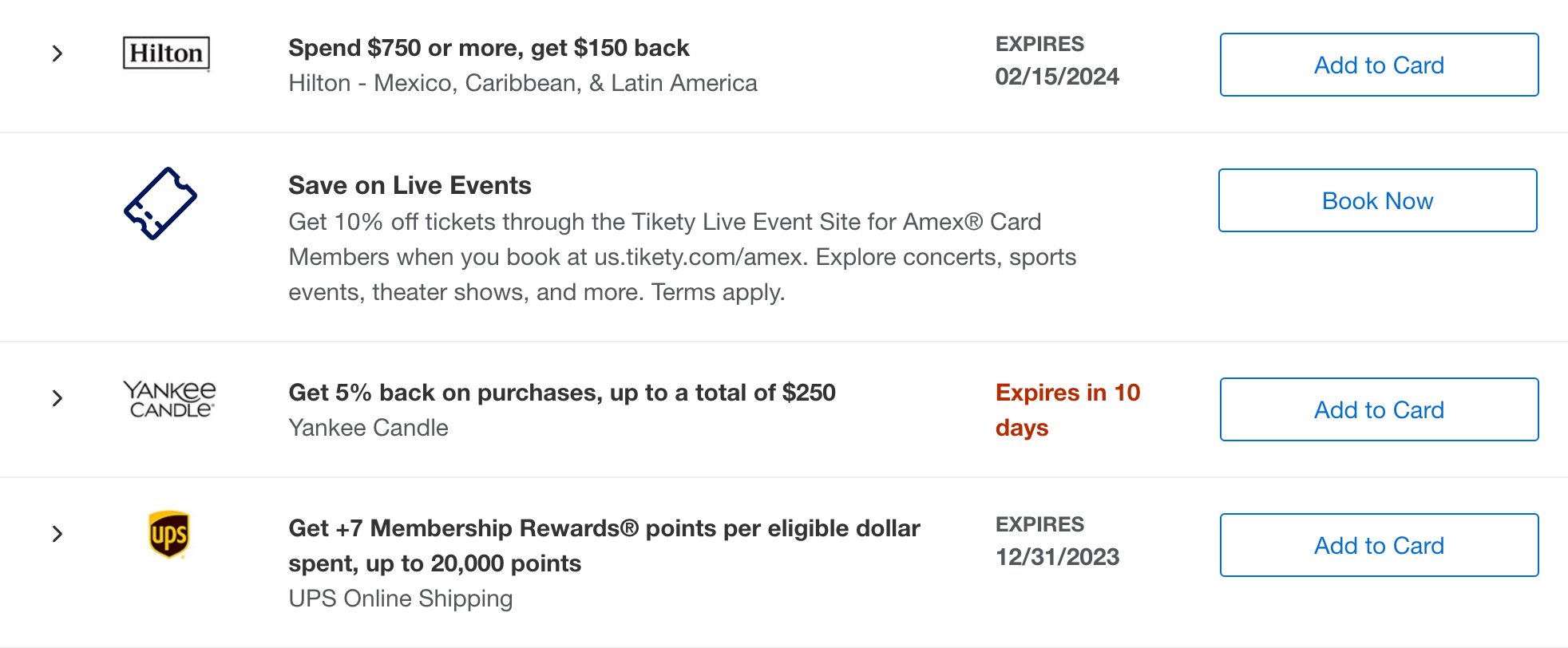Click the Hilton Mexico, Caribbean subtitle text
This screenshot has width=1568, height=648.
click(x=522, y=83)
